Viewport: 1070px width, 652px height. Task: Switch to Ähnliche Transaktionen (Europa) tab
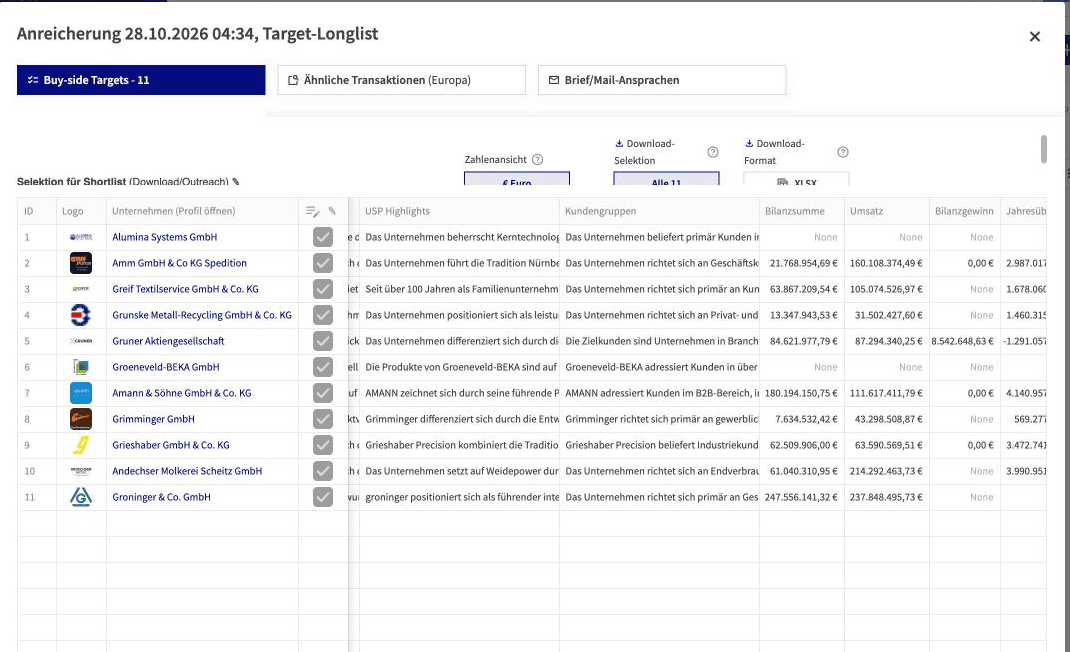[401, 80]
